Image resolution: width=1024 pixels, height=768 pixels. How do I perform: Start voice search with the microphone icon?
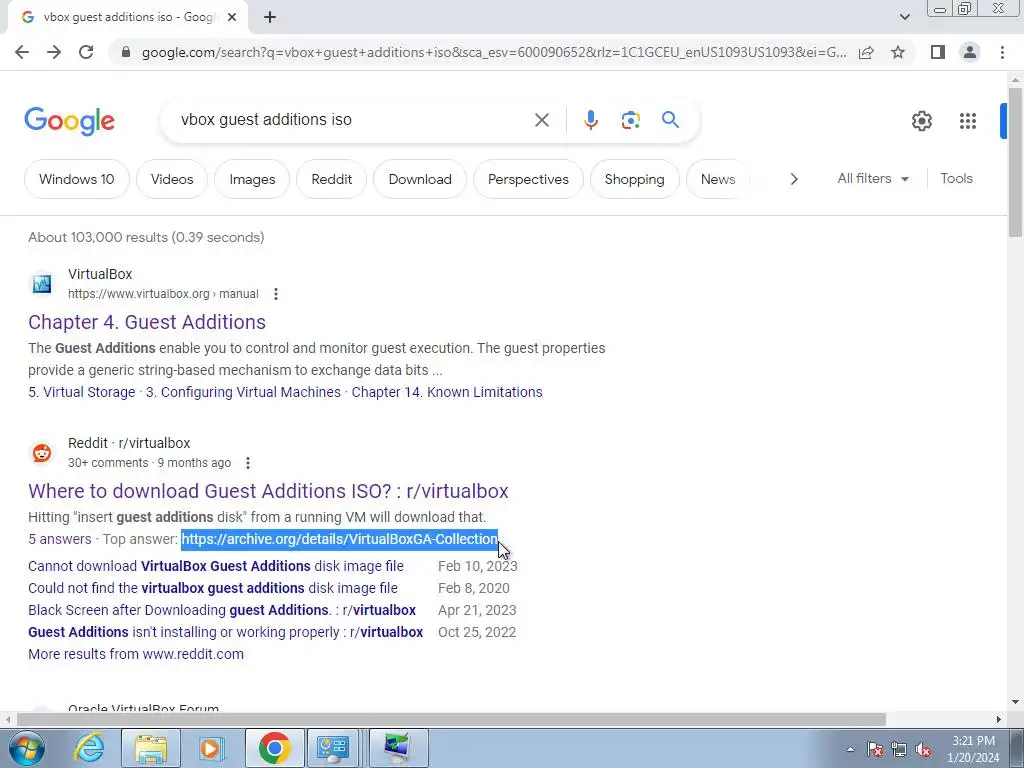click(x=590, y=120)
